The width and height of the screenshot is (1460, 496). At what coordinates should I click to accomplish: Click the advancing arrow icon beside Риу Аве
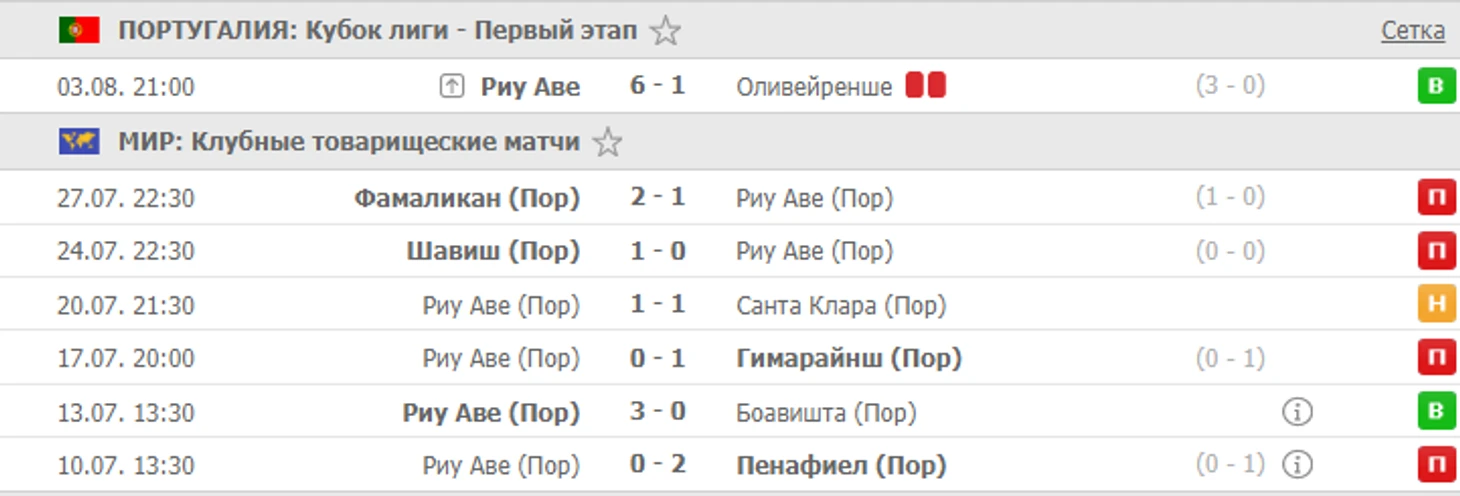(452, 87)
